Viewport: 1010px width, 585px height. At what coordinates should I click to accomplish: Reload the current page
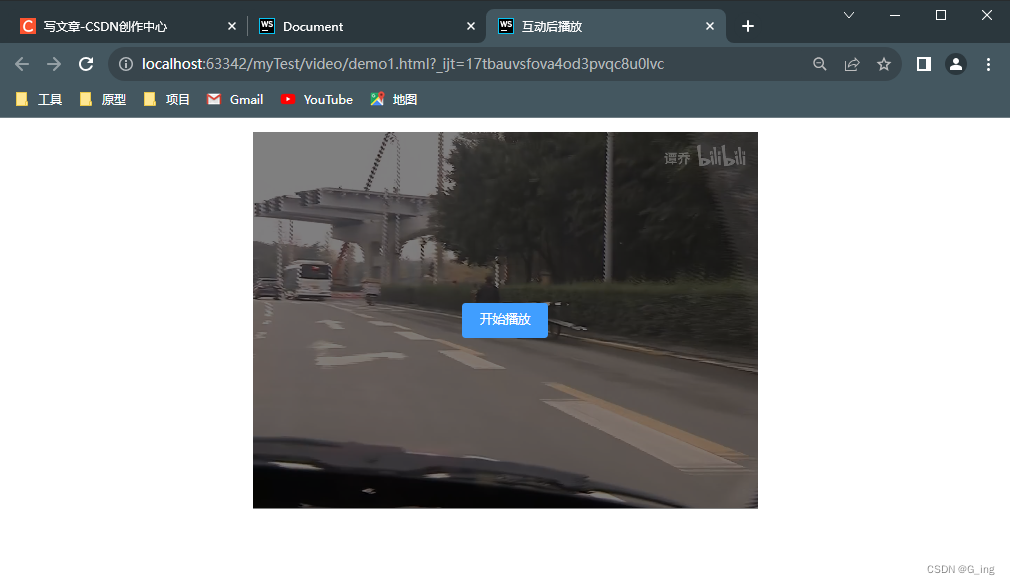point(86,64)
